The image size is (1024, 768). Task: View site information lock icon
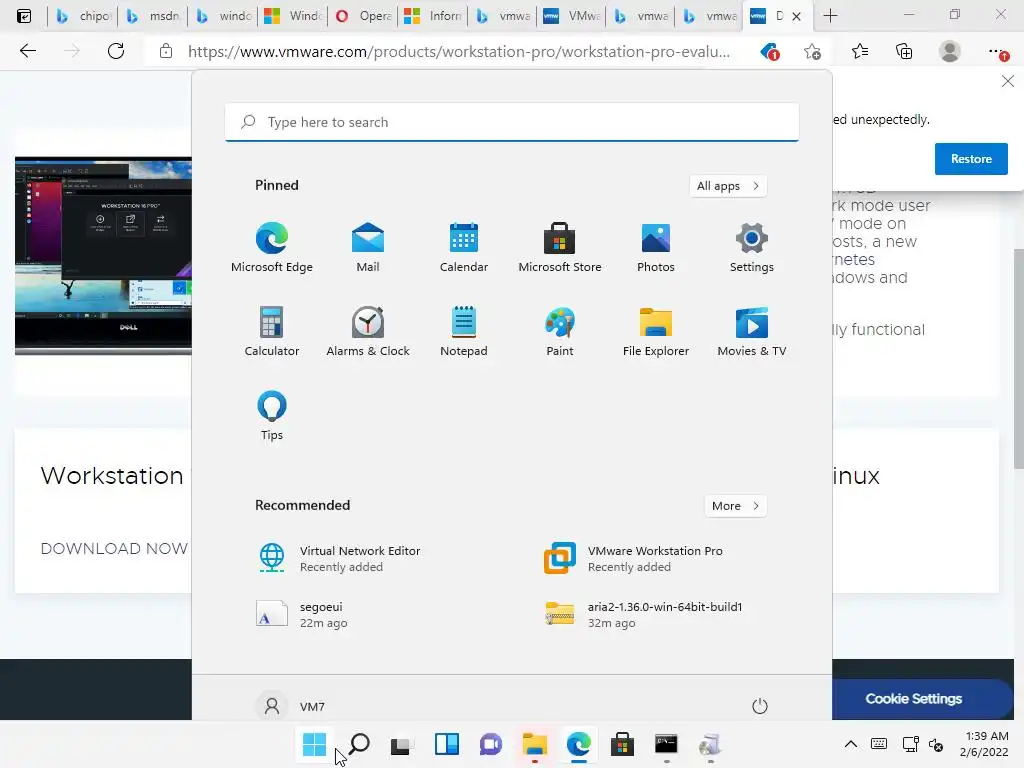tap(166, 51)
